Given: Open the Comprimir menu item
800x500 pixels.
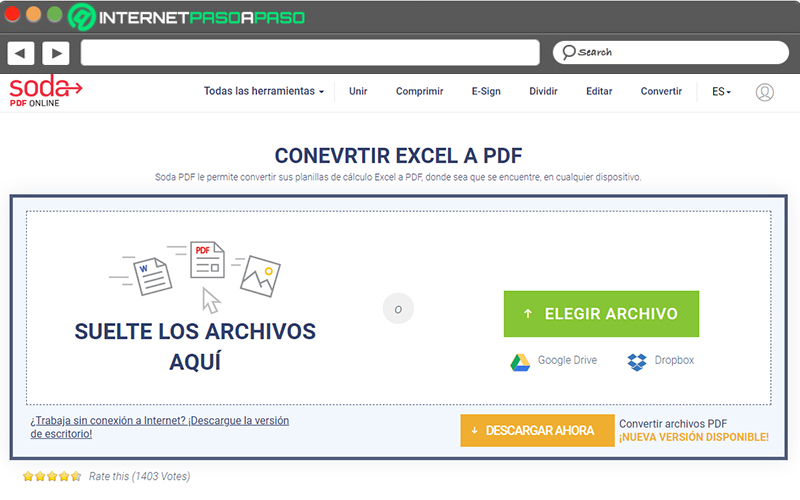Looking at the screenshot, I should [419, 91].
